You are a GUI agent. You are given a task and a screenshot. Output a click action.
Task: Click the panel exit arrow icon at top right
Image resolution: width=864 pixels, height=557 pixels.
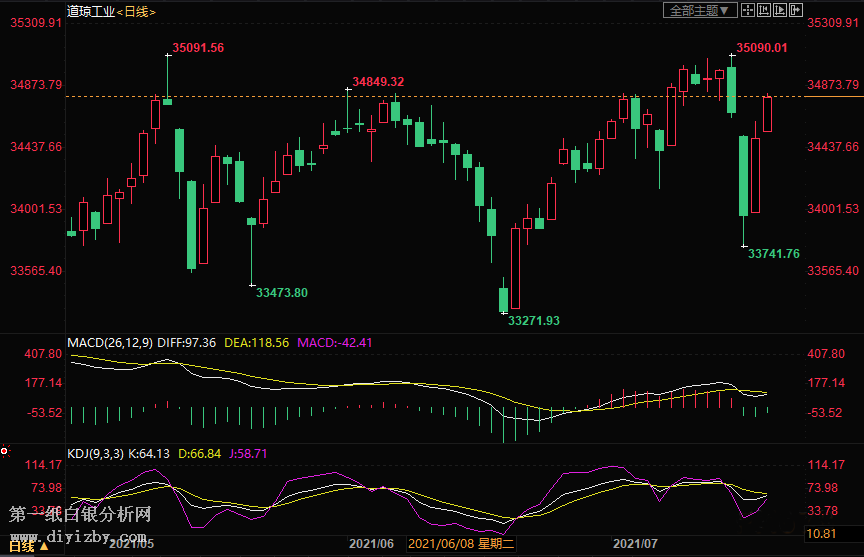pyautogui.click(x=796, y=10)
